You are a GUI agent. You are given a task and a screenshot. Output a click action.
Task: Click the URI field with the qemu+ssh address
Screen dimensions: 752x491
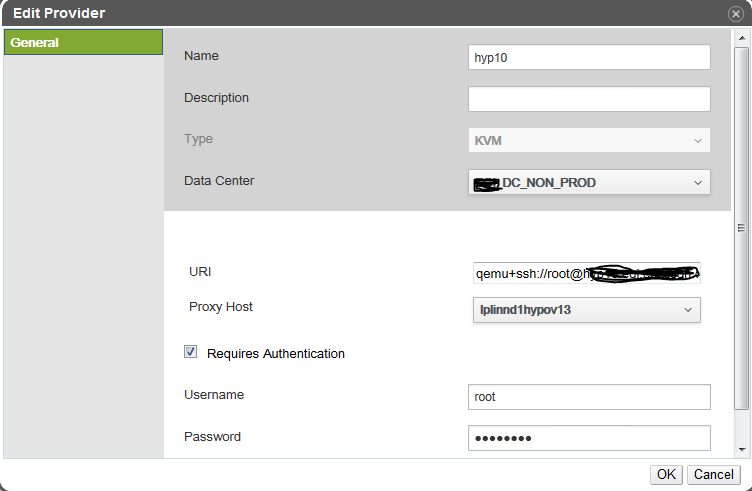[586, 273]
